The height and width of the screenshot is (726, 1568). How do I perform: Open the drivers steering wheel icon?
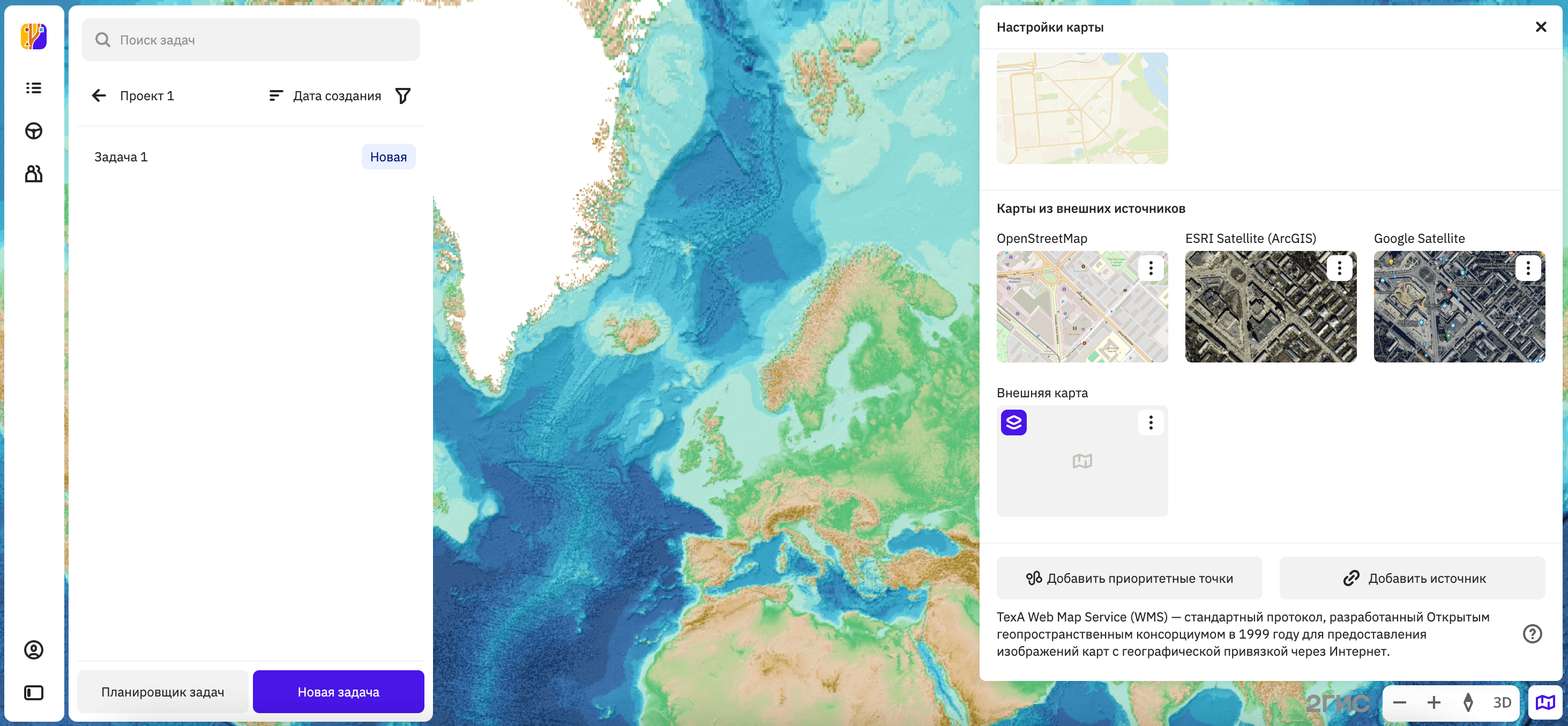33,131
